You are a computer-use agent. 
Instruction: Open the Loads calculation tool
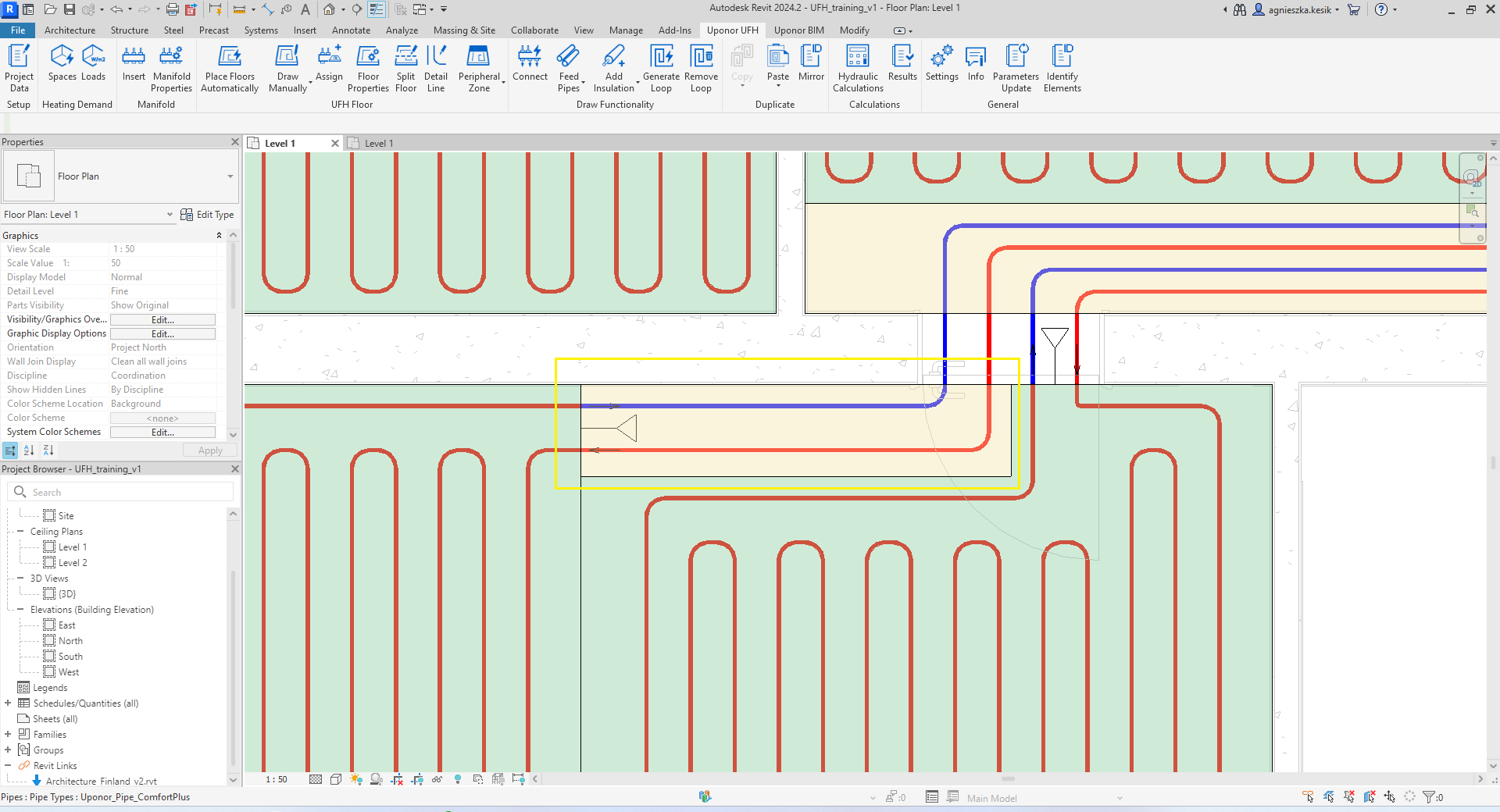coord(93,62)
